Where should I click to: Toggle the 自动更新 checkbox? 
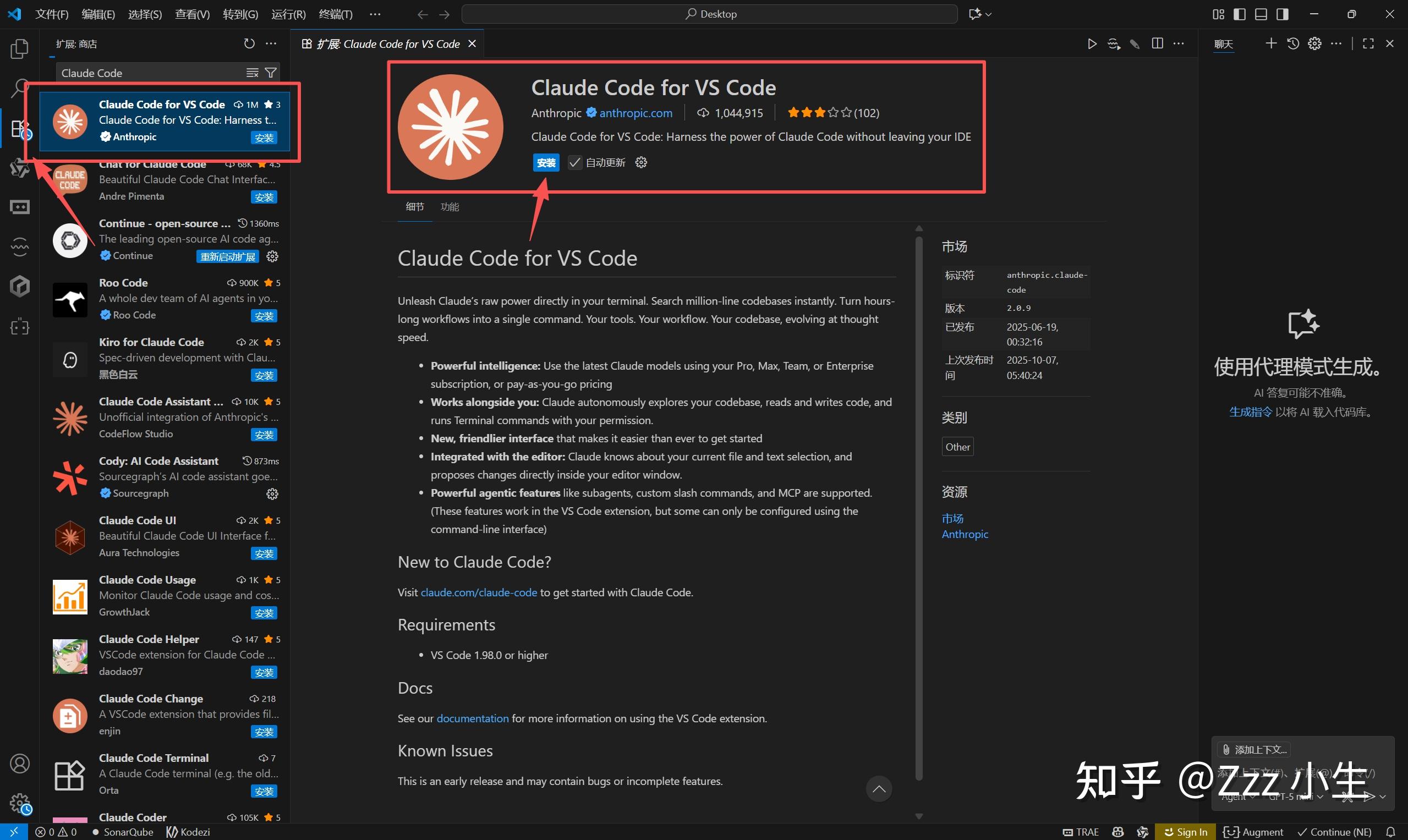[x=574, y=163]
